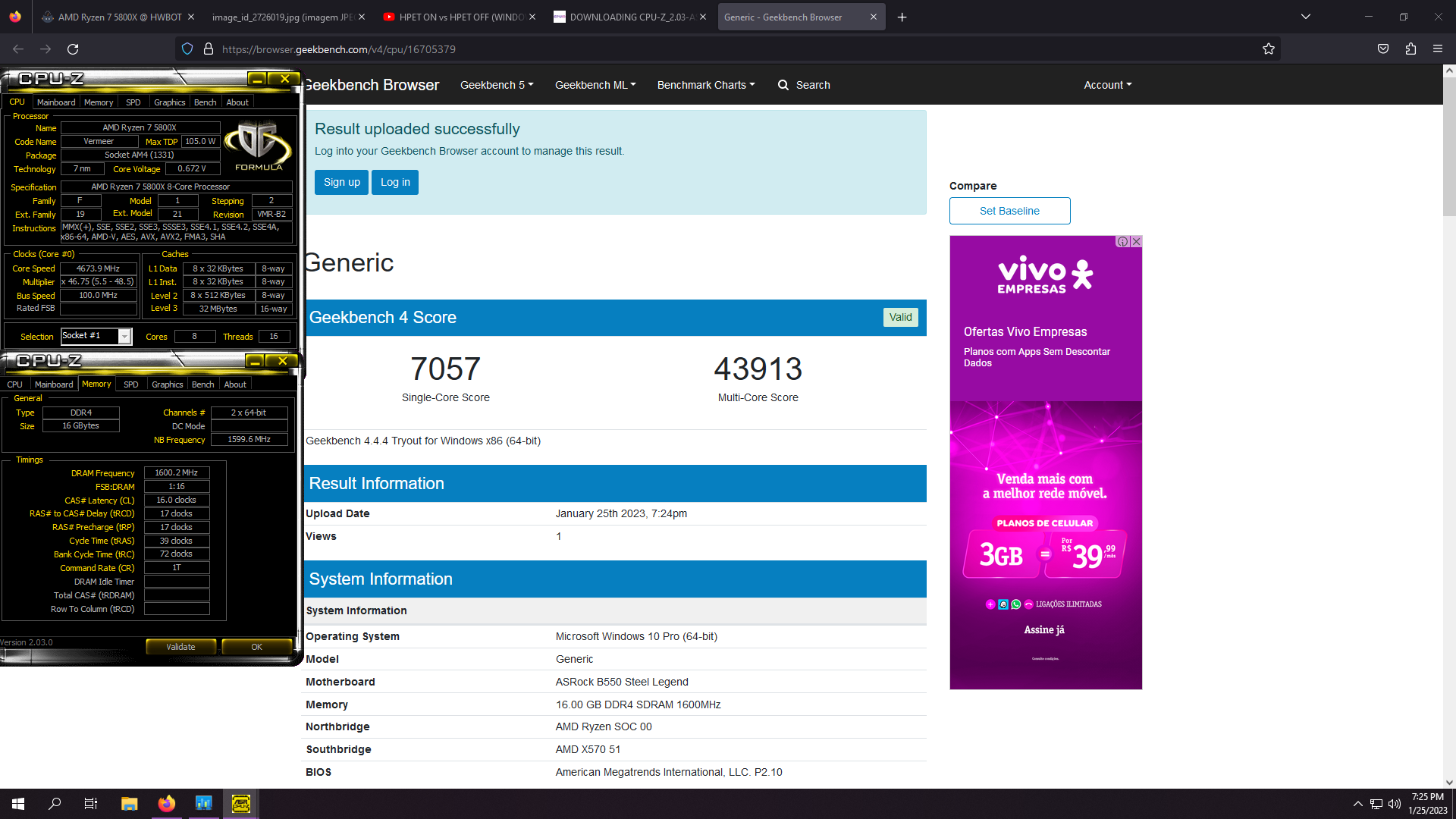Screen dimensions: 1456x819
Task: Click the ad info icon on Vivo ad
Action: (1122, 242)
